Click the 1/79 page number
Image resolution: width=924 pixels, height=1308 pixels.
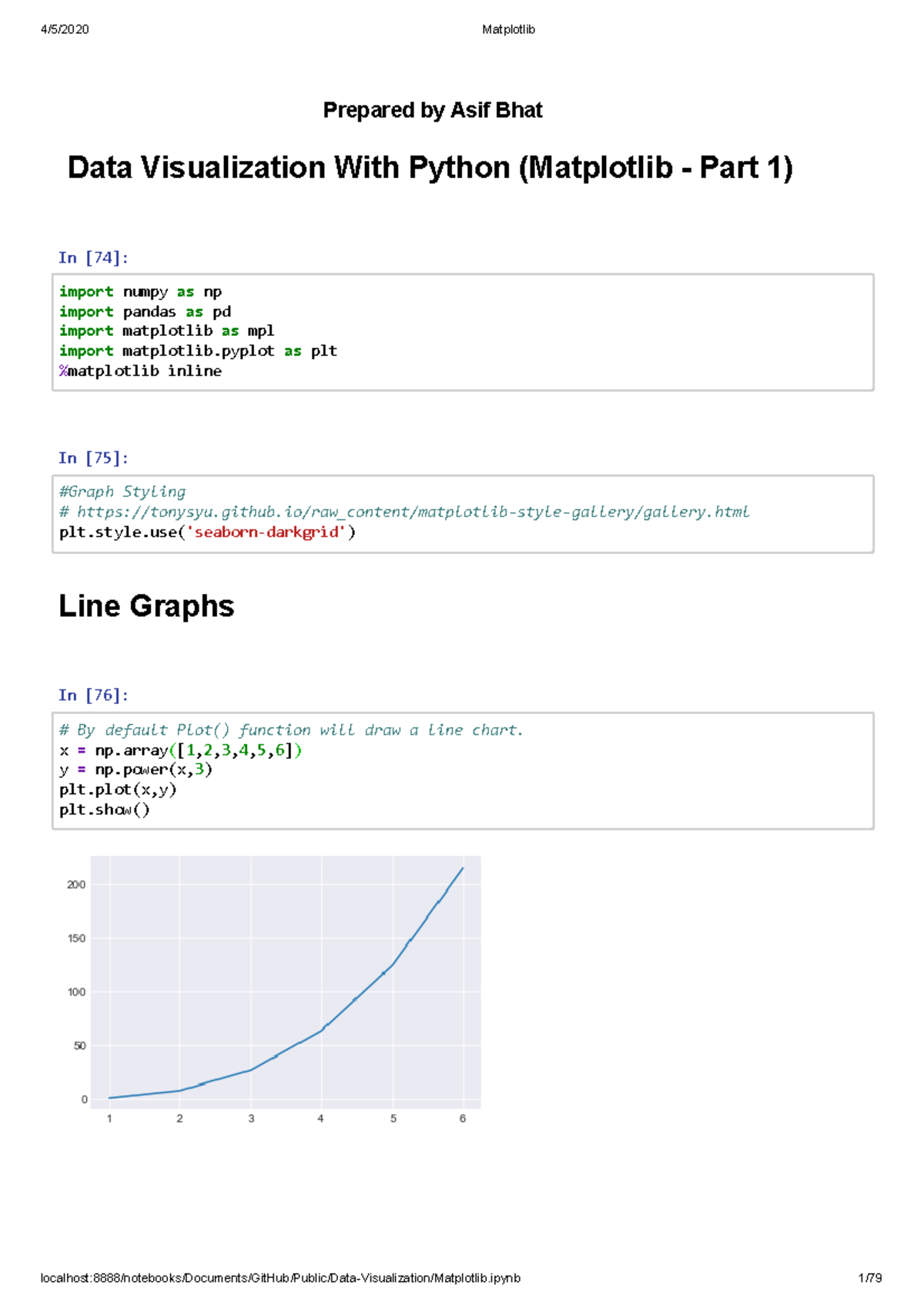pyautogui.click(x=869, y=1278)
